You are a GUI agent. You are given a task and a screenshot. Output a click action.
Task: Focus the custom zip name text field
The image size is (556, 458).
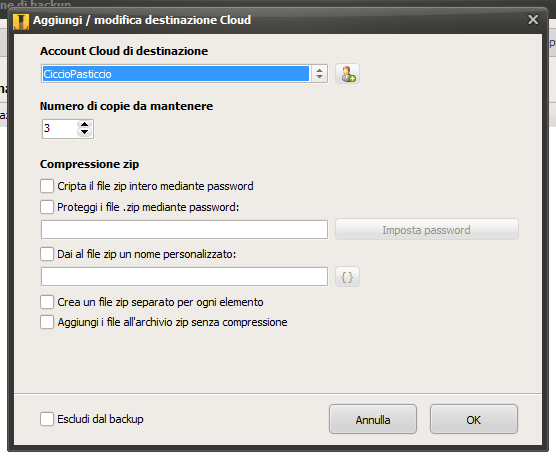click(x=184, y=277)
